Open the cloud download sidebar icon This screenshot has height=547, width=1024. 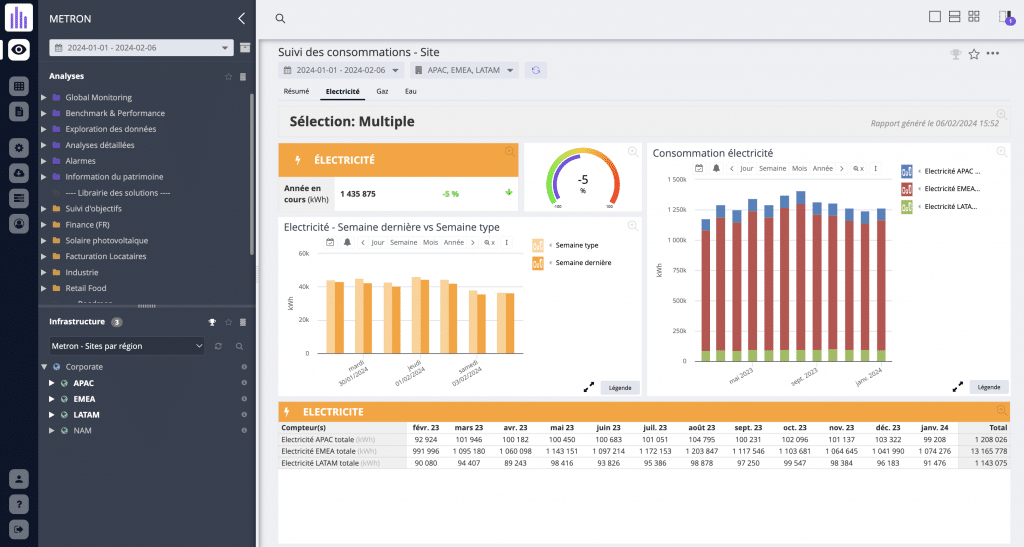tap(19, 173)
